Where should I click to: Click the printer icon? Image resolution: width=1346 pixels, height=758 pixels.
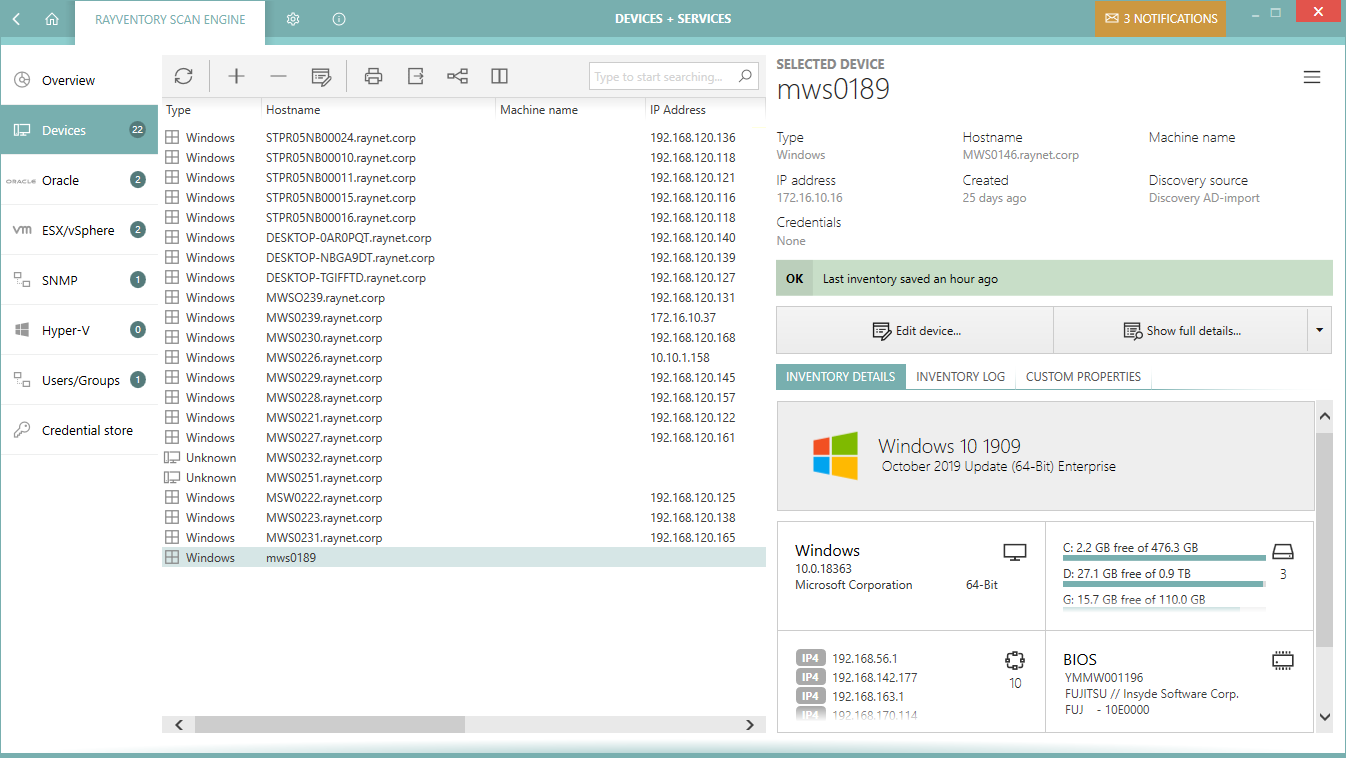[x=373, y=77]
